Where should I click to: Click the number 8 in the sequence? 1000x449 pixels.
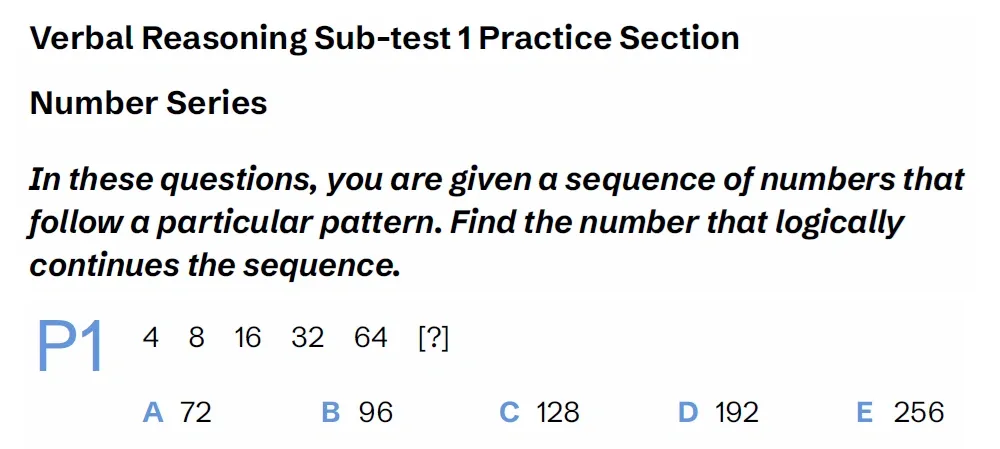point(196,338)
